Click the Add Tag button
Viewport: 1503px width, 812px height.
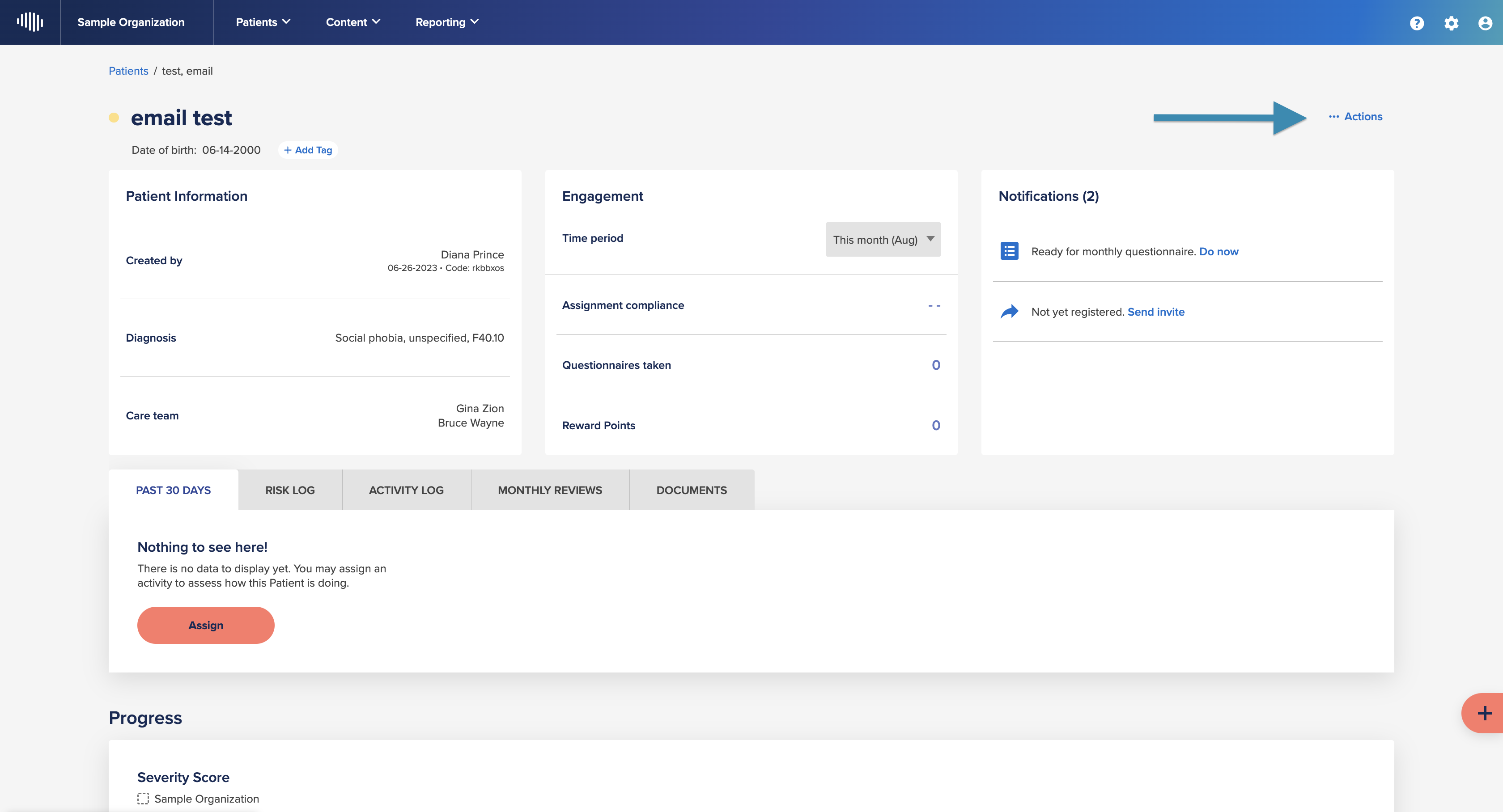tap(307, 150)
